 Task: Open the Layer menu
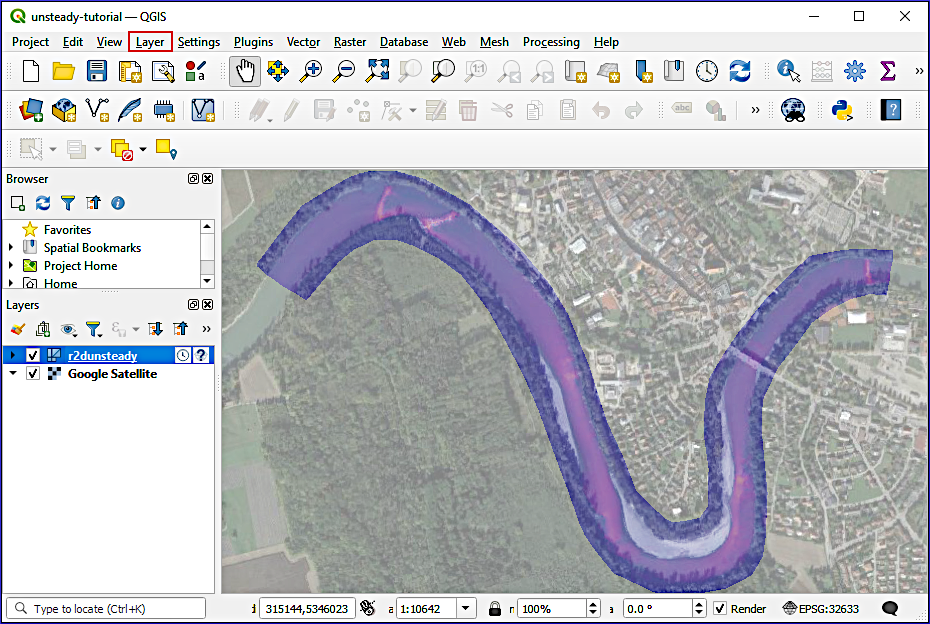(x=150, y=42)
